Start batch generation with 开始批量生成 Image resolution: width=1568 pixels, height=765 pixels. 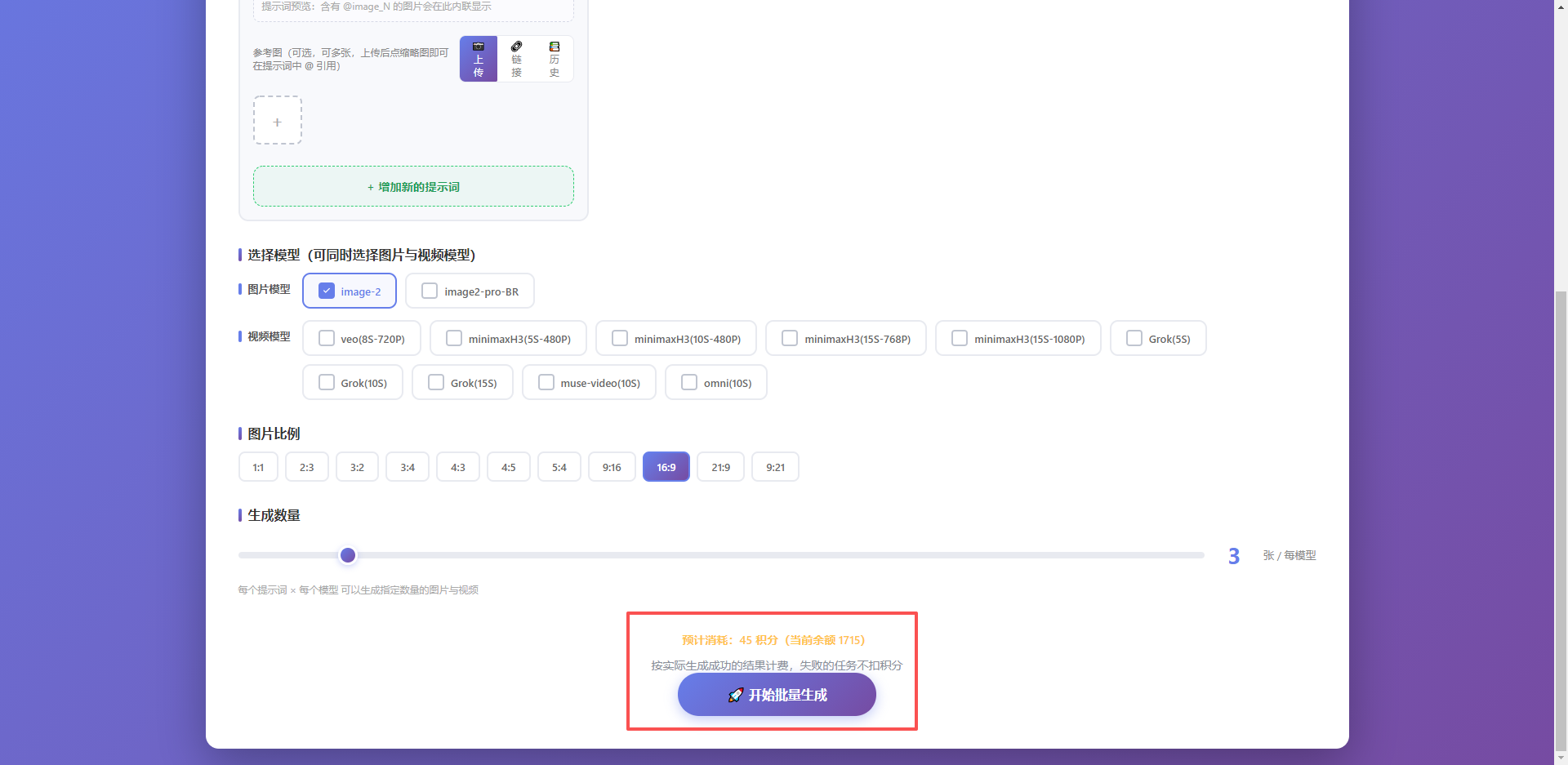(x=777, y=695)
